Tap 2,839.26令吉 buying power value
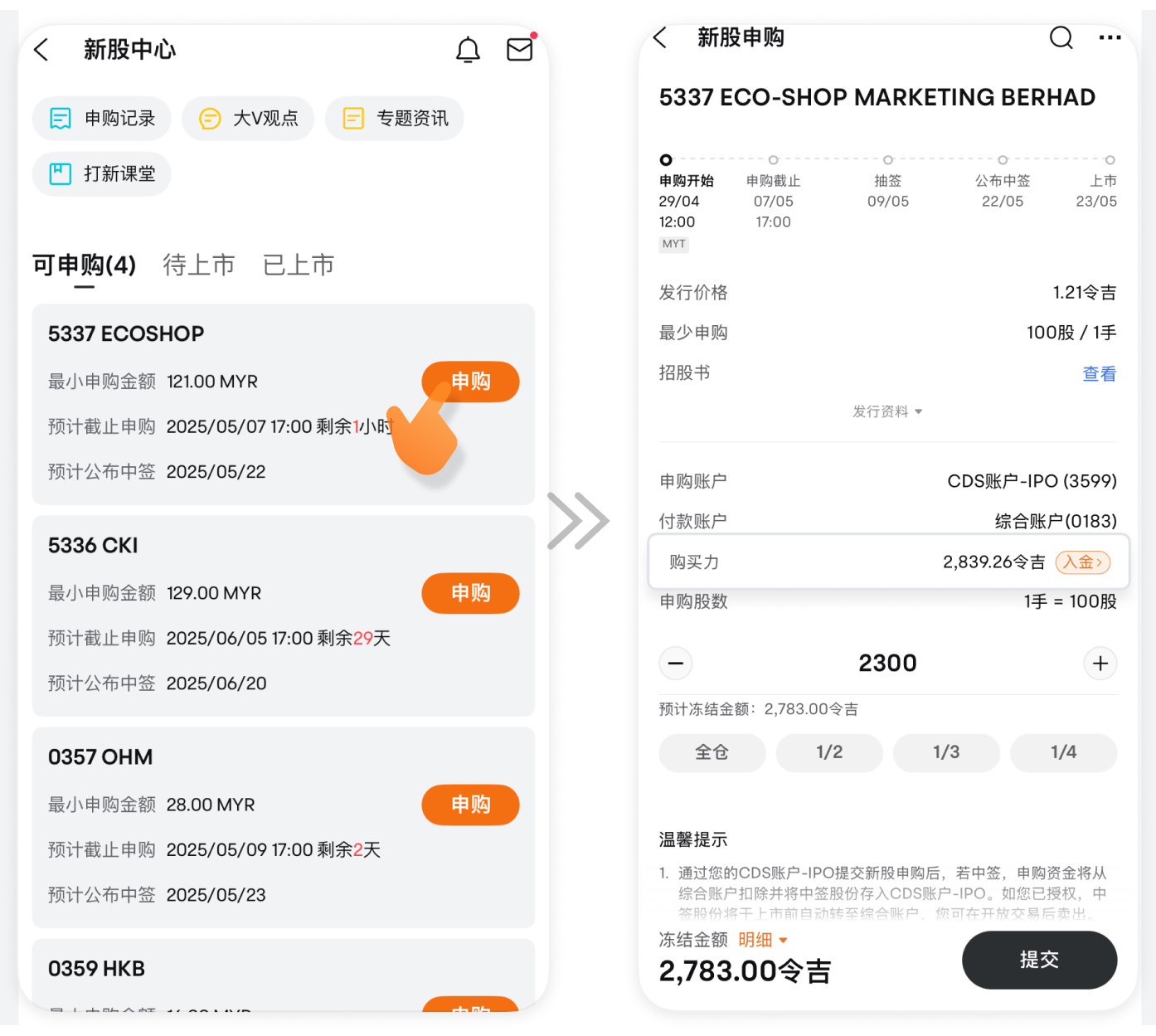1156x1036 pixels. tap(993, 562)
